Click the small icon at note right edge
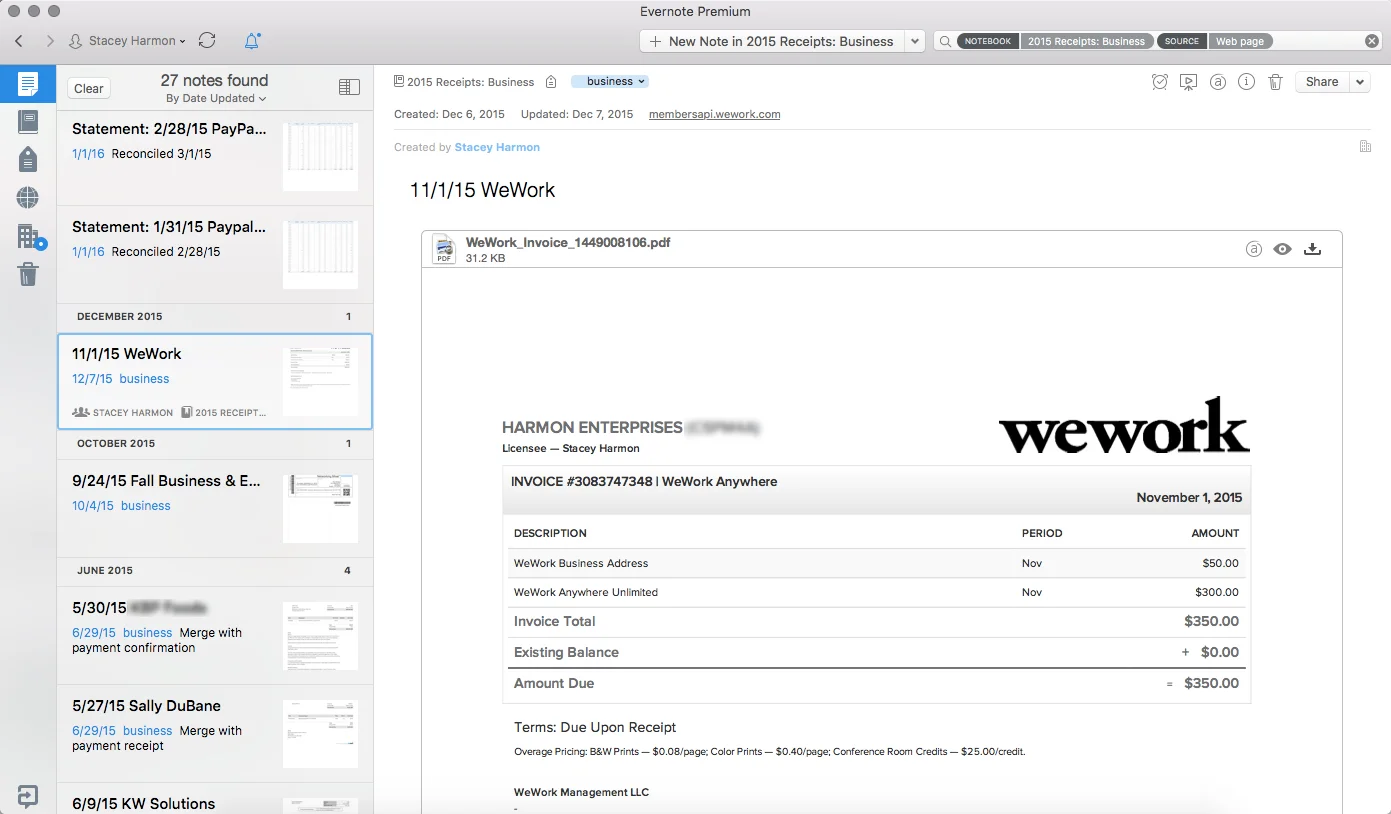This screenshot has width=1391, height=814. coord(1365,147)
